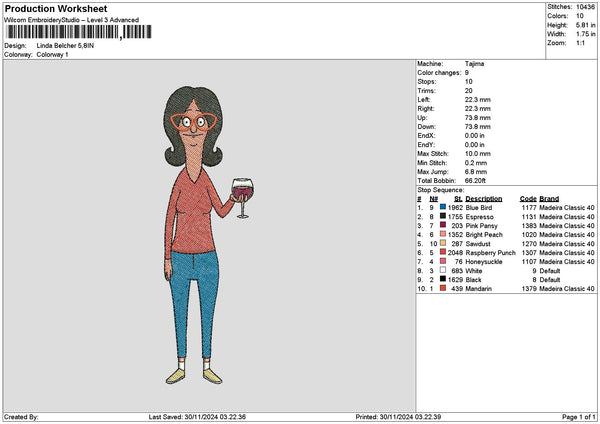Click the Espresso color swatch
Image resolution: width=600 pixels, height=424 pixels.
coord(443,216)
